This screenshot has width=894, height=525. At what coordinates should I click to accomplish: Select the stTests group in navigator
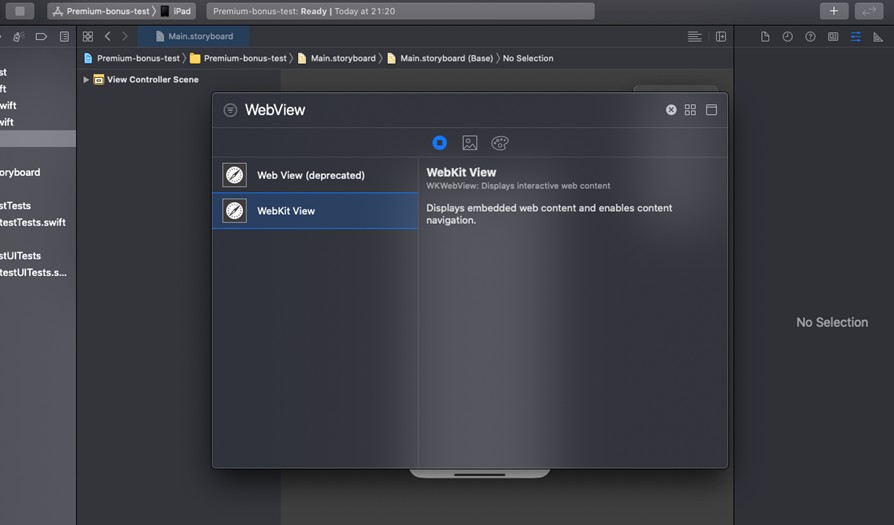tap(15, 206)
